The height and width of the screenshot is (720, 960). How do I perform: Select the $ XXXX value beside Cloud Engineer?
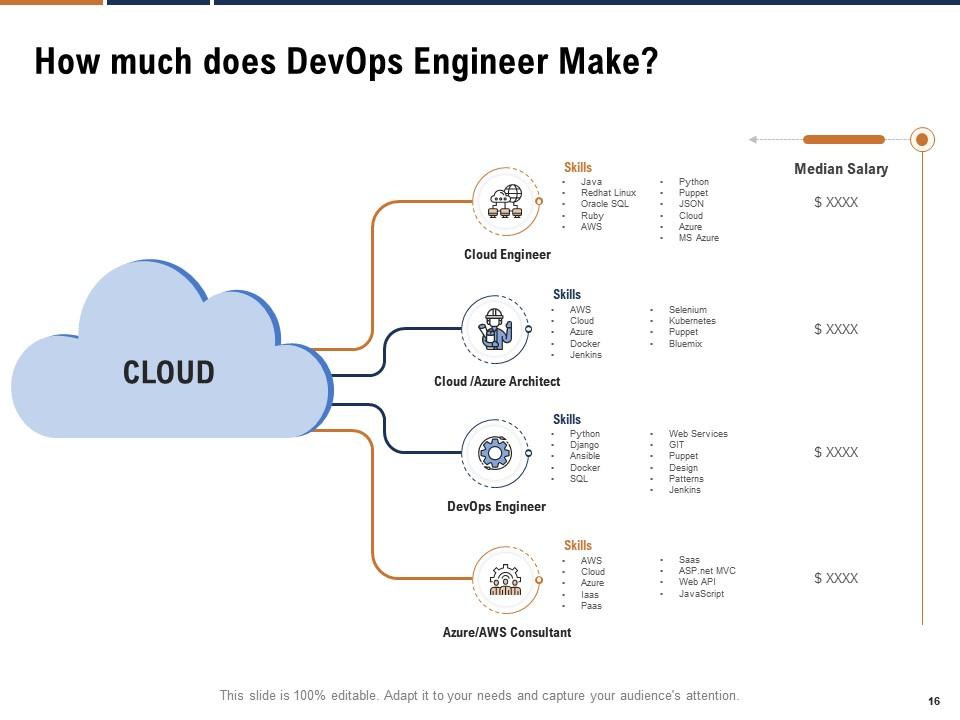coord(837,202)
